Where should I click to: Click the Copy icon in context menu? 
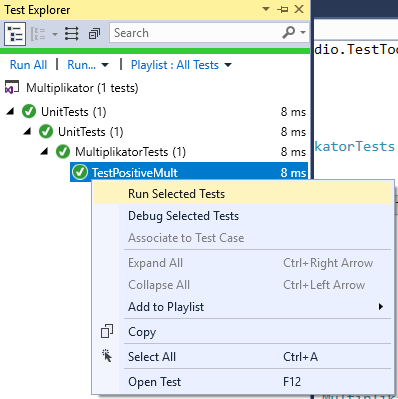(x=107, y=331)
